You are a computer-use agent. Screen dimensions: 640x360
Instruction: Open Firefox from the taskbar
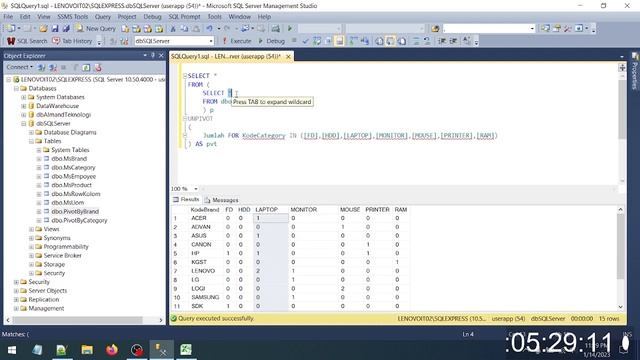pos(112,350)
